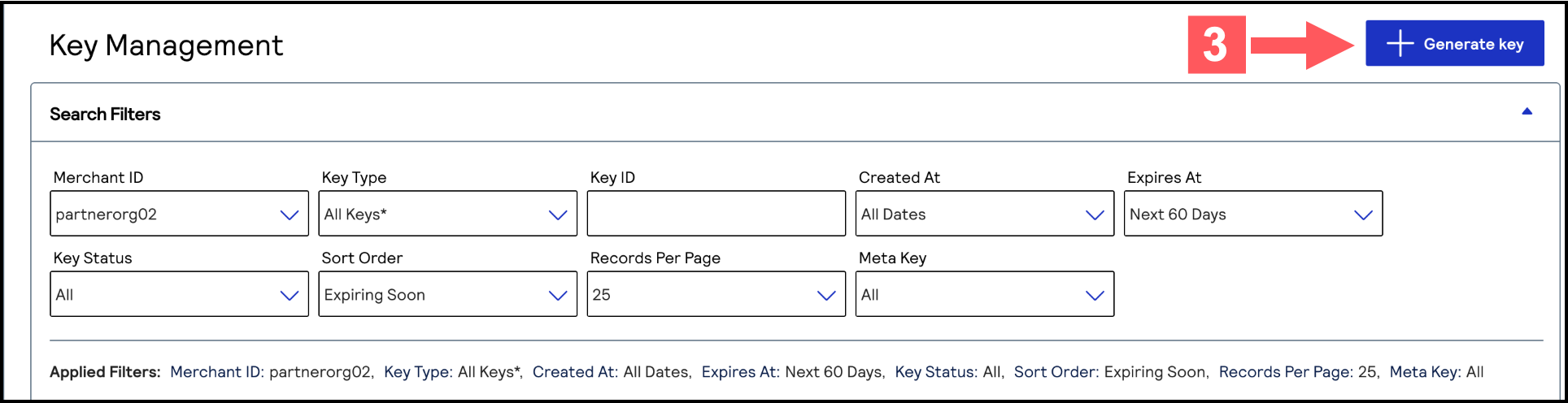Viewport: 1568px width, 403px height.
Task: Click the Key Type chevron arrow
Action: point(557,214)
